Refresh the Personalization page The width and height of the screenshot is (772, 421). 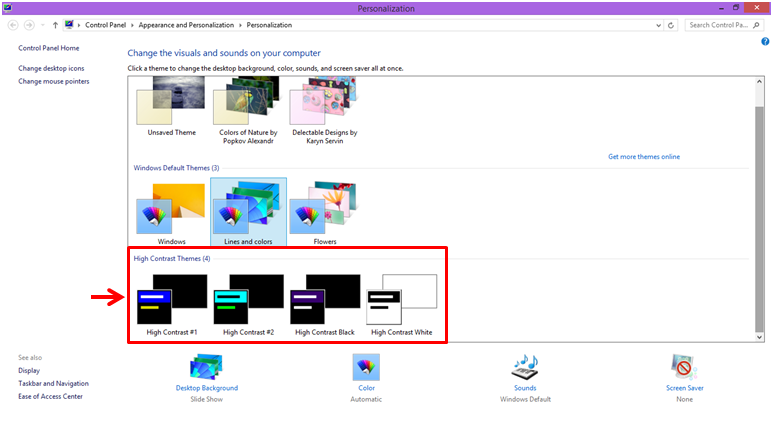(671, 25)
